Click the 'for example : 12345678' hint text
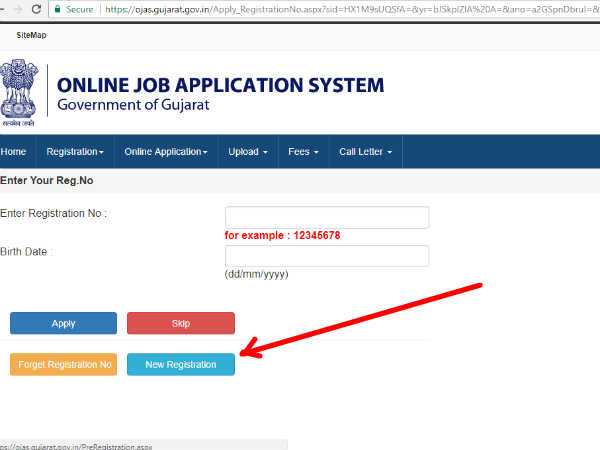600x450 pixels. (282, 235)
